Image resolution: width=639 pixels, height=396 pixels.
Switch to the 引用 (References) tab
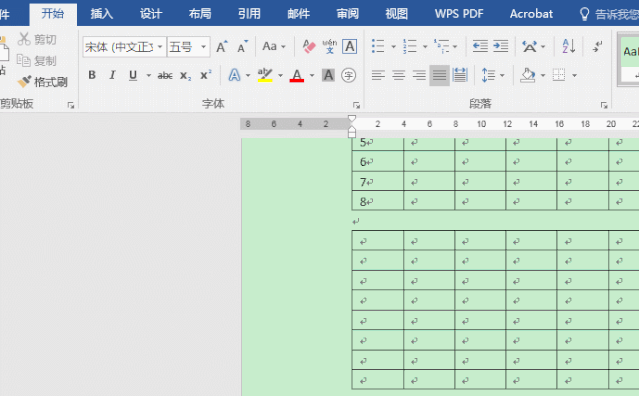[249, 14]
